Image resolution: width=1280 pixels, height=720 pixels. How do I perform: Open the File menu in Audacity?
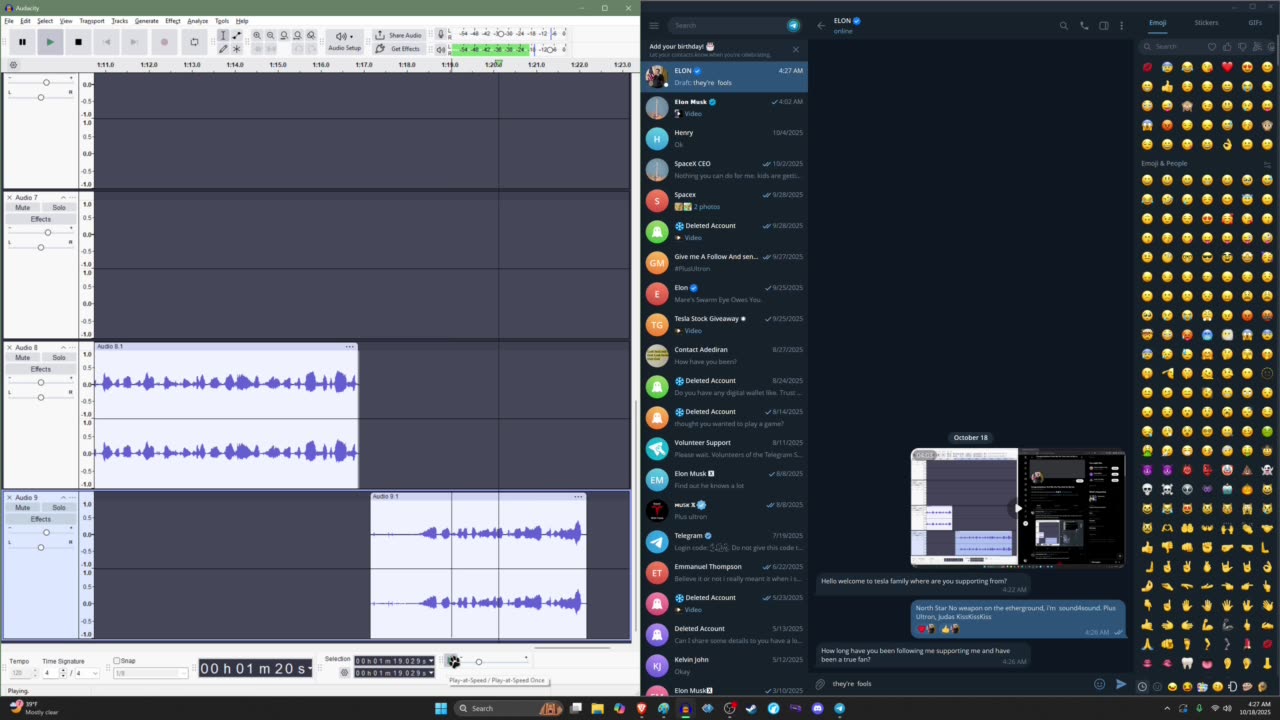(9, 21)
